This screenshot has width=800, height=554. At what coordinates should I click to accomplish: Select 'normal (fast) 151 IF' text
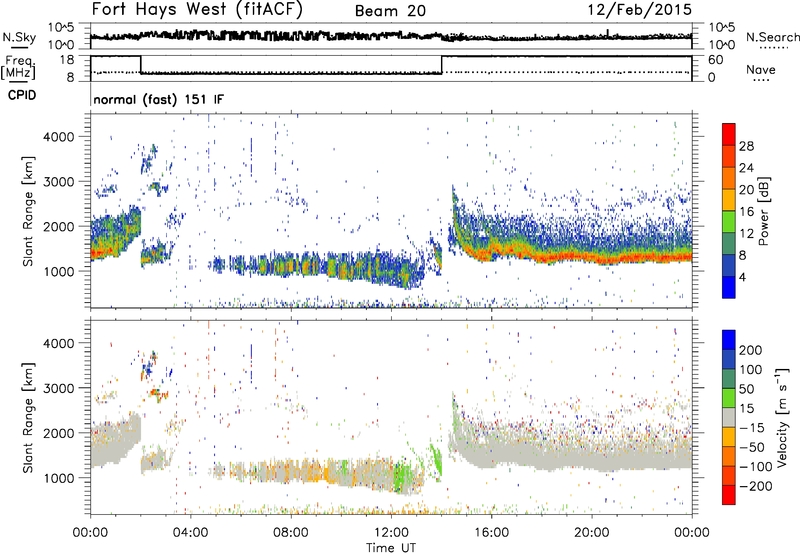(158, 99)
